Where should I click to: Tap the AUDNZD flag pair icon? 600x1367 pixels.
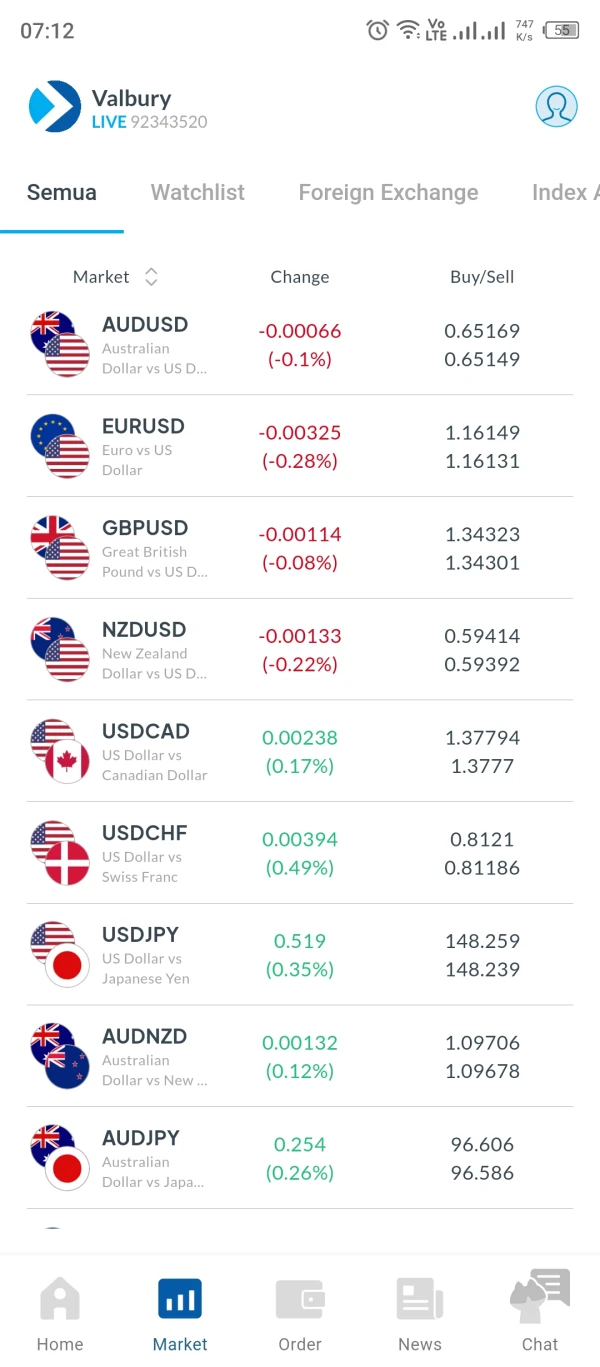[x=60, y=1056]
